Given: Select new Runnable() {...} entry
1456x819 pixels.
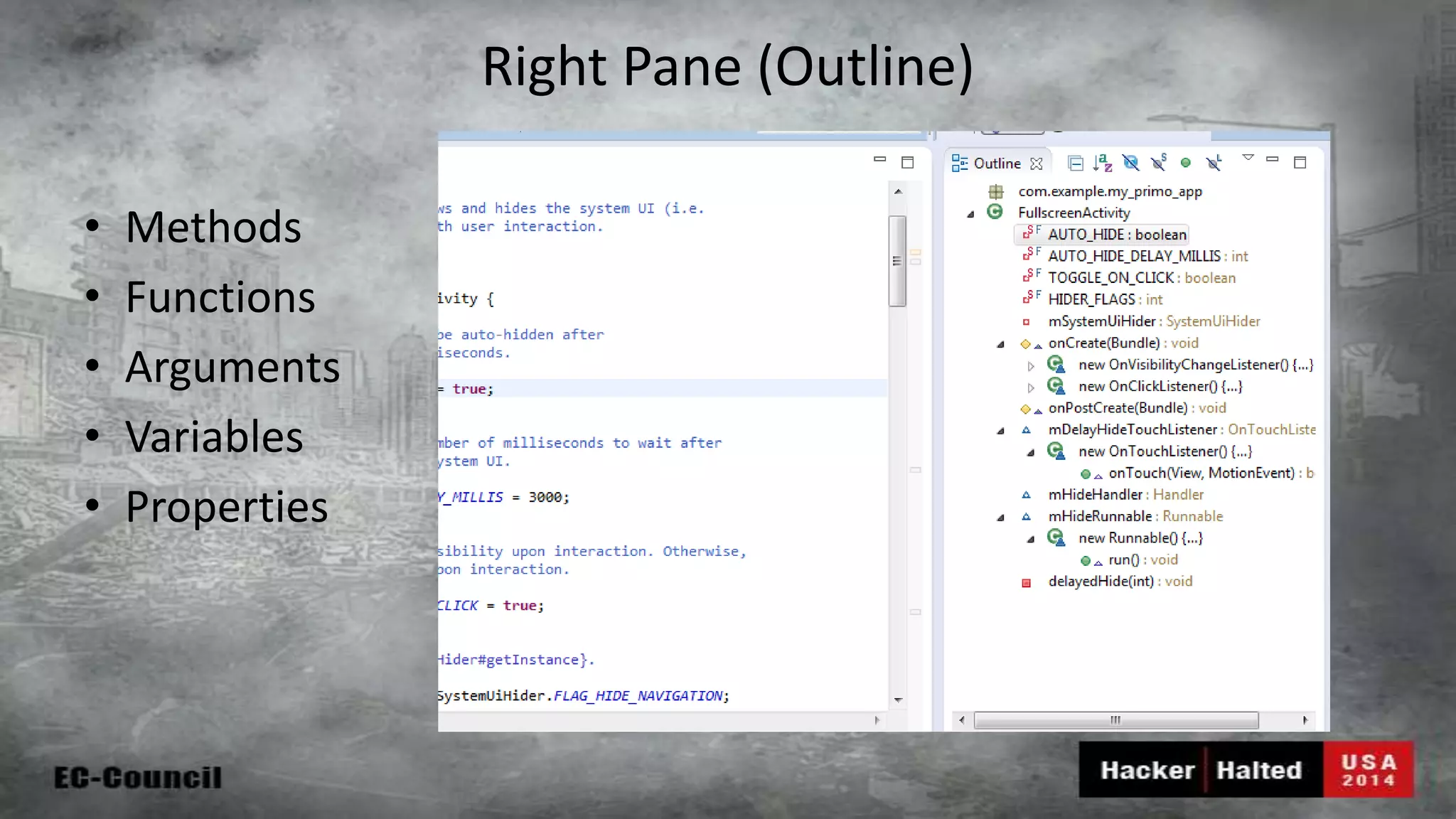Looking at the screenshot, I should [x=1140, y=538].
